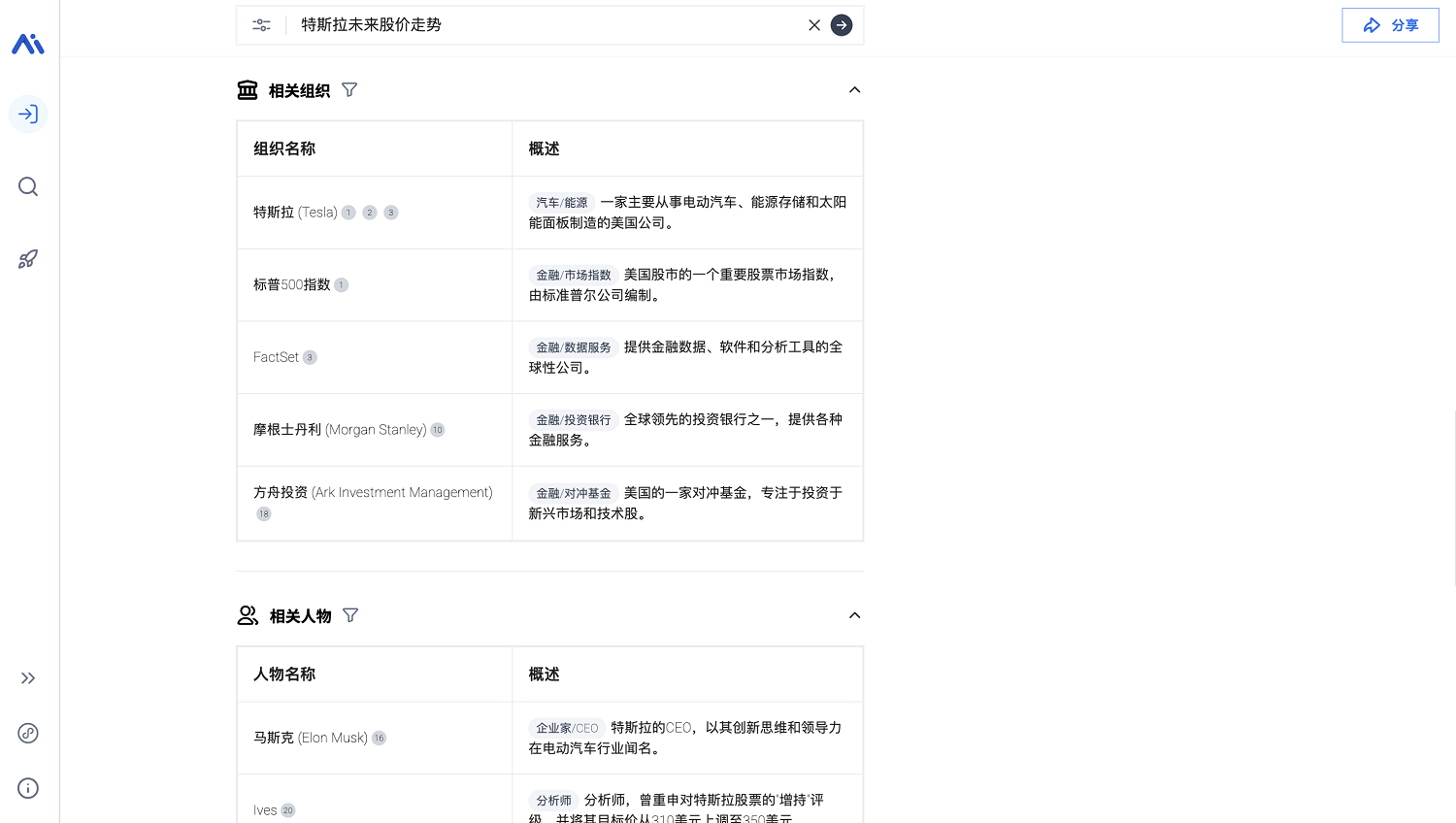1456x823 pixels.
Task: Click the 人物名称 column header
Action: [x=284, y=674]
